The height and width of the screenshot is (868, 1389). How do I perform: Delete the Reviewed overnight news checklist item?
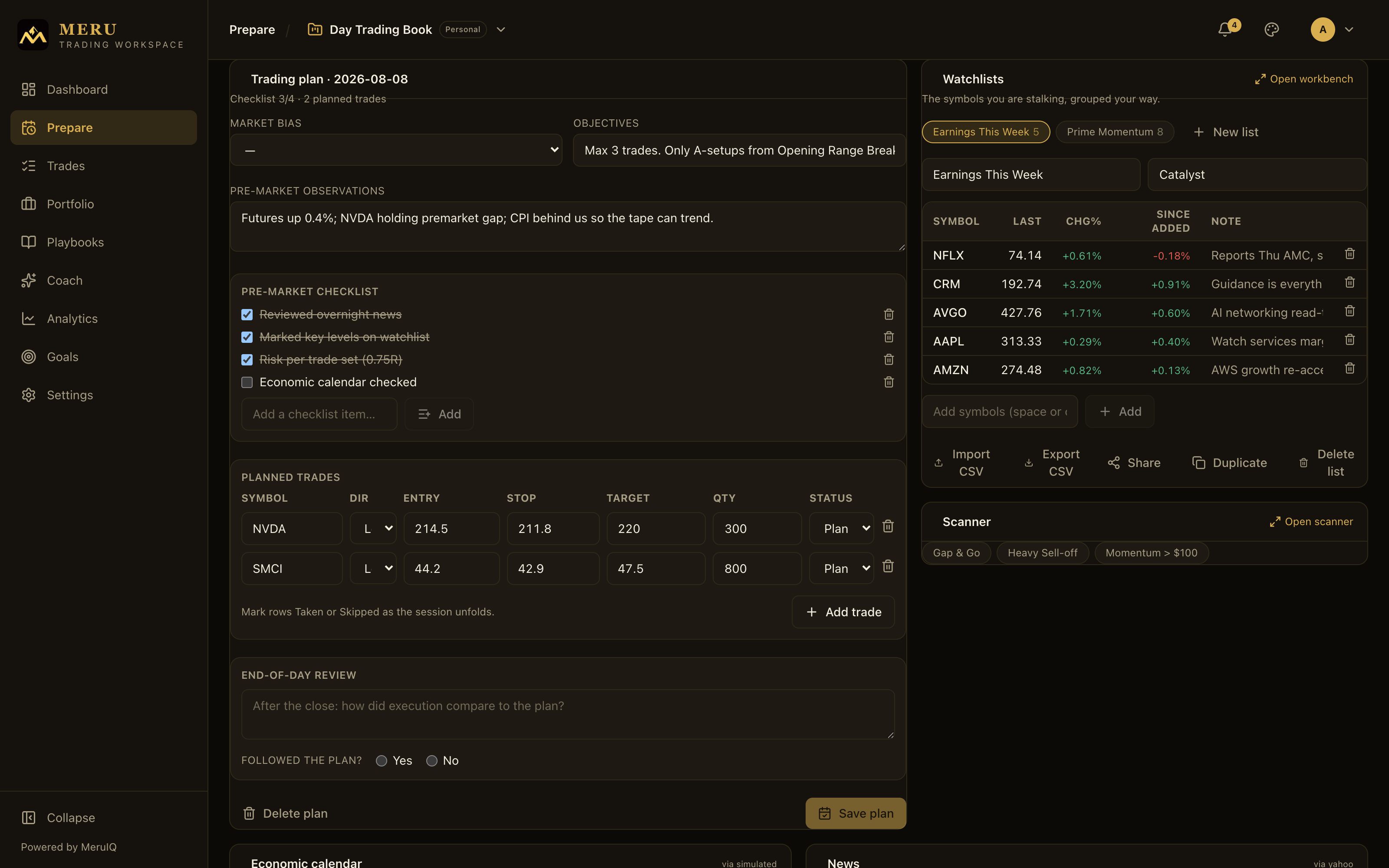pyautogui.click(x=889, y=314)
